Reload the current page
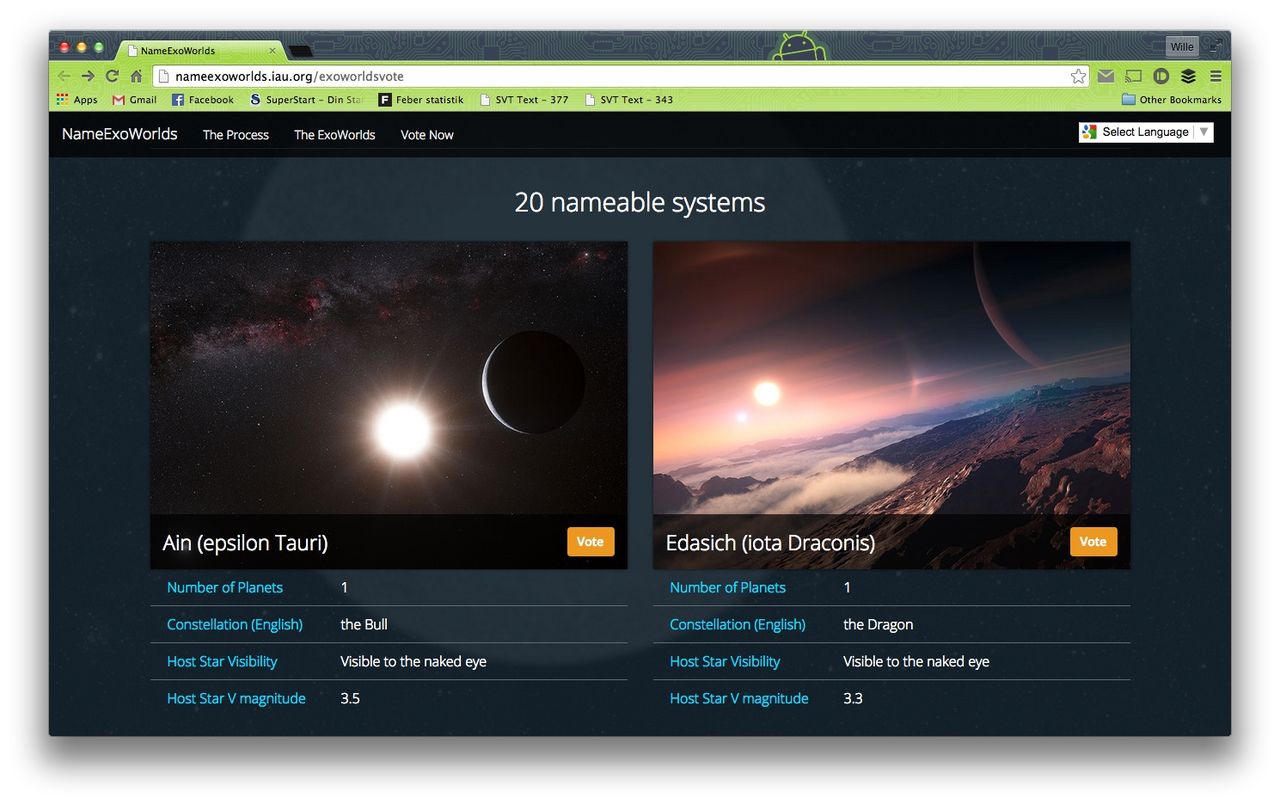 [111, 75]
